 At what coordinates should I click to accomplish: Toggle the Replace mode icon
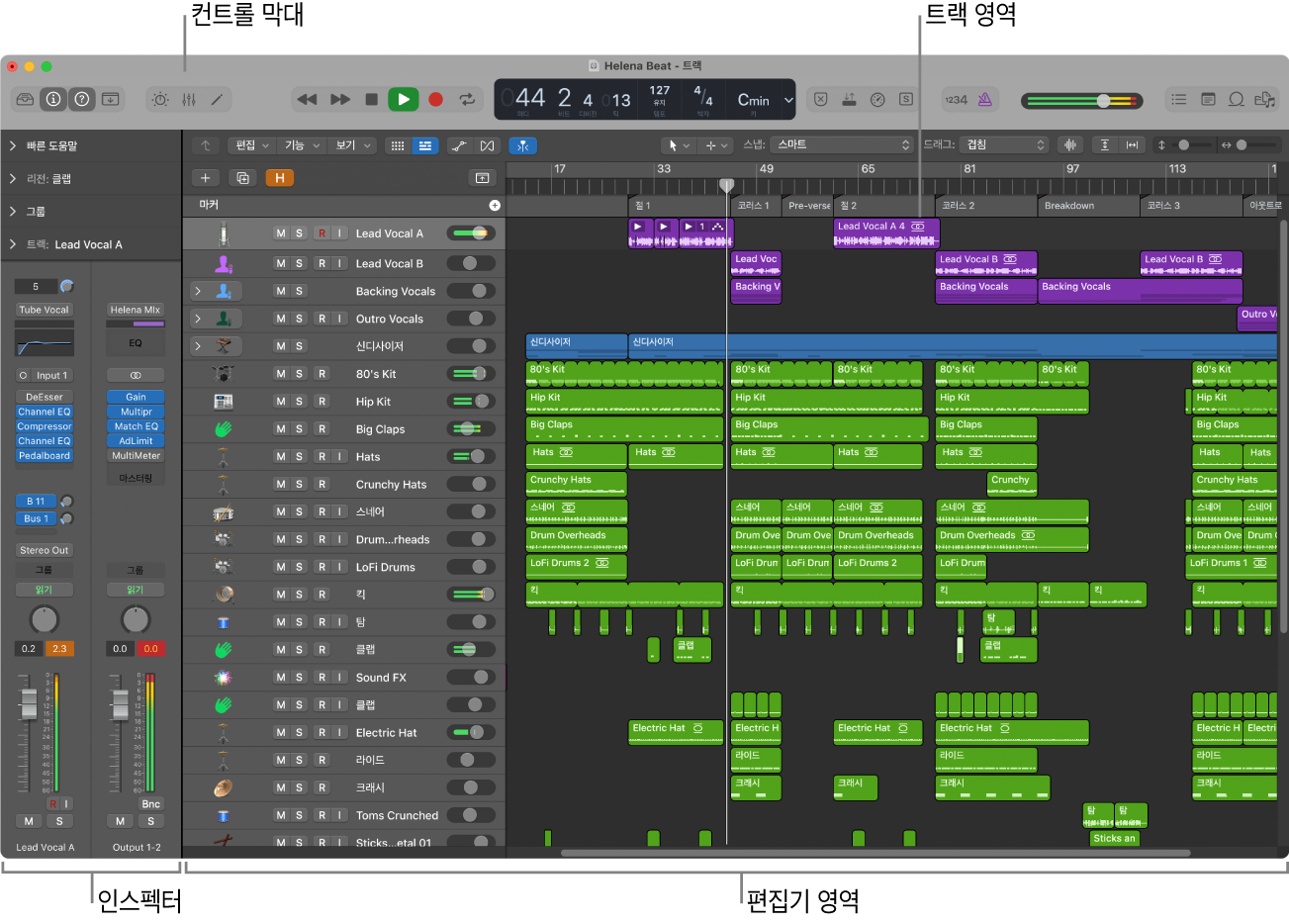(820, 99)
